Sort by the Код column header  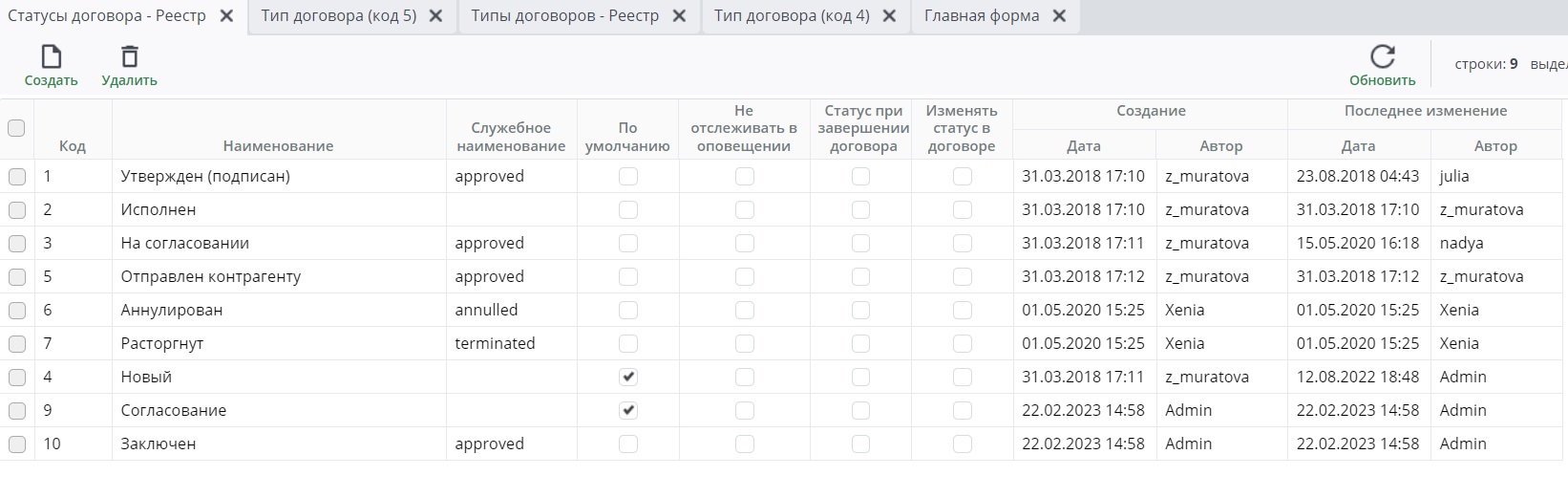pyautogui.click(x=73, y=146)
